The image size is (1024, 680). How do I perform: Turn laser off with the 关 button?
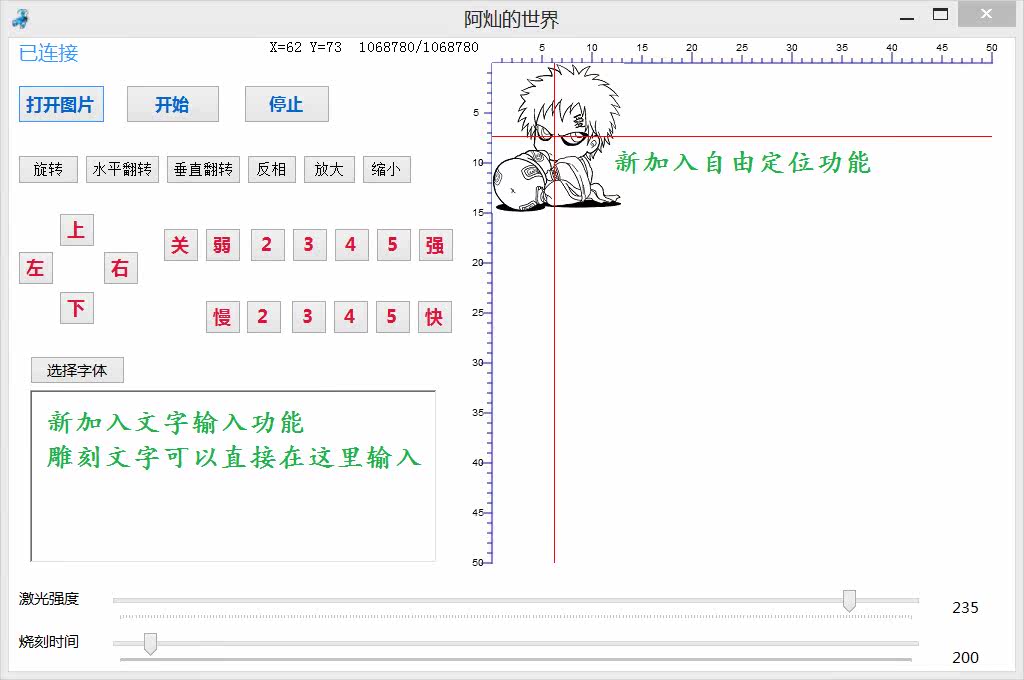(180, 245)
